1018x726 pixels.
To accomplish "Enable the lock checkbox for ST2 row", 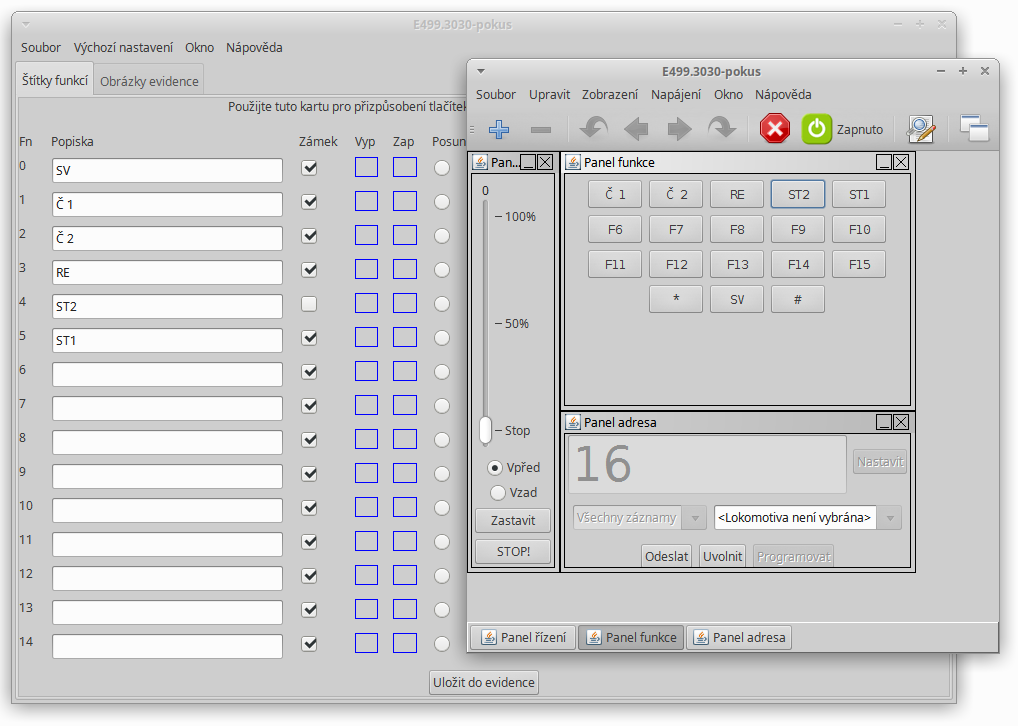I will (310, 303).
